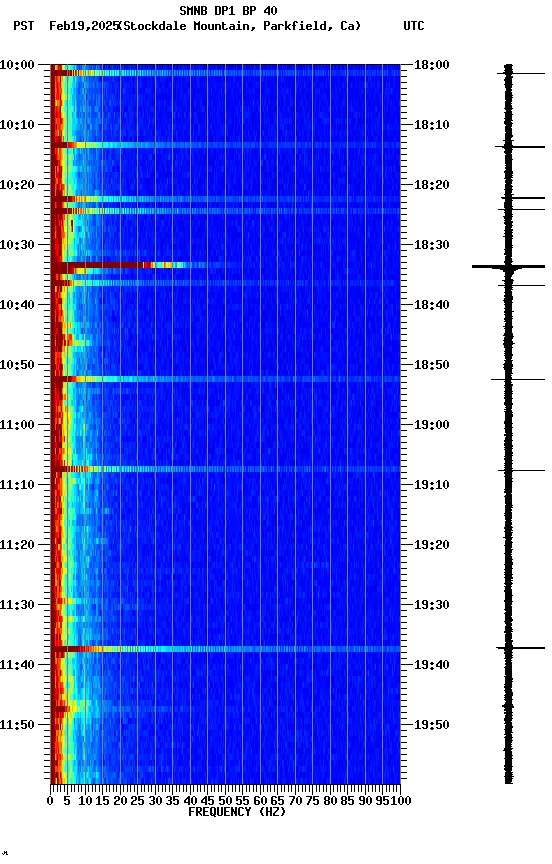Image resolution: width=552 pixels, height=864 pixels.
Task: Click the '11:00' PST time label
Action: click(x=17, y=425)
